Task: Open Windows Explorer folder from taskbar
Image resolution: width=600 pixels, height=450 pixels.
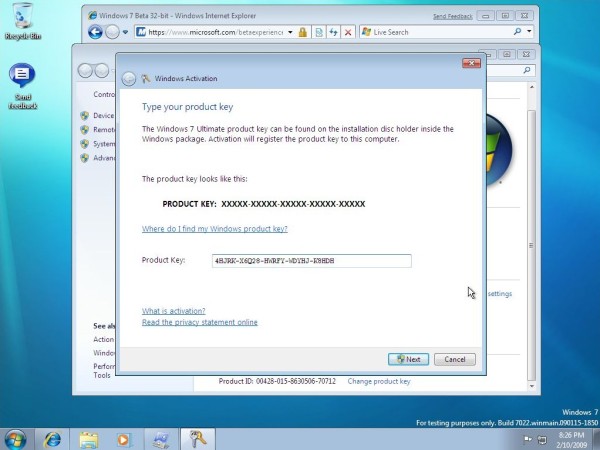Action: pyautogui.click(x=88, y=439)
